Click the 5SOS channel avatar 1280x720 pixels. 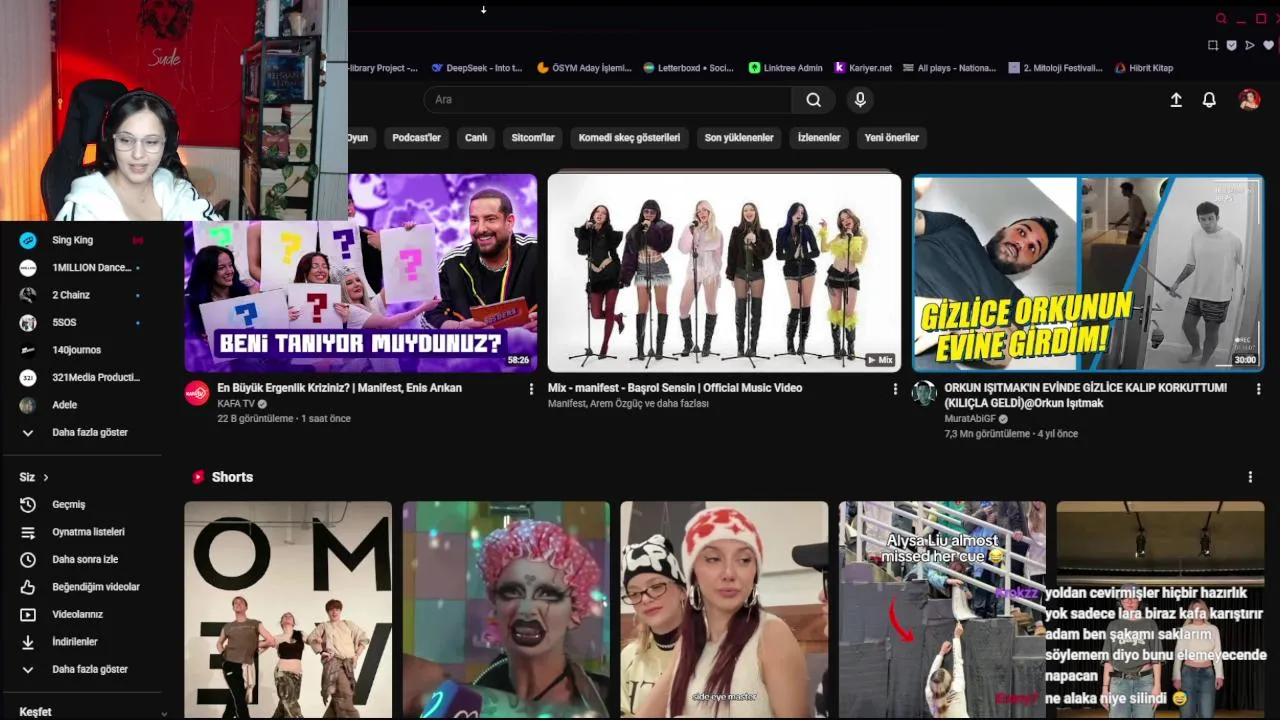(28, 323)
